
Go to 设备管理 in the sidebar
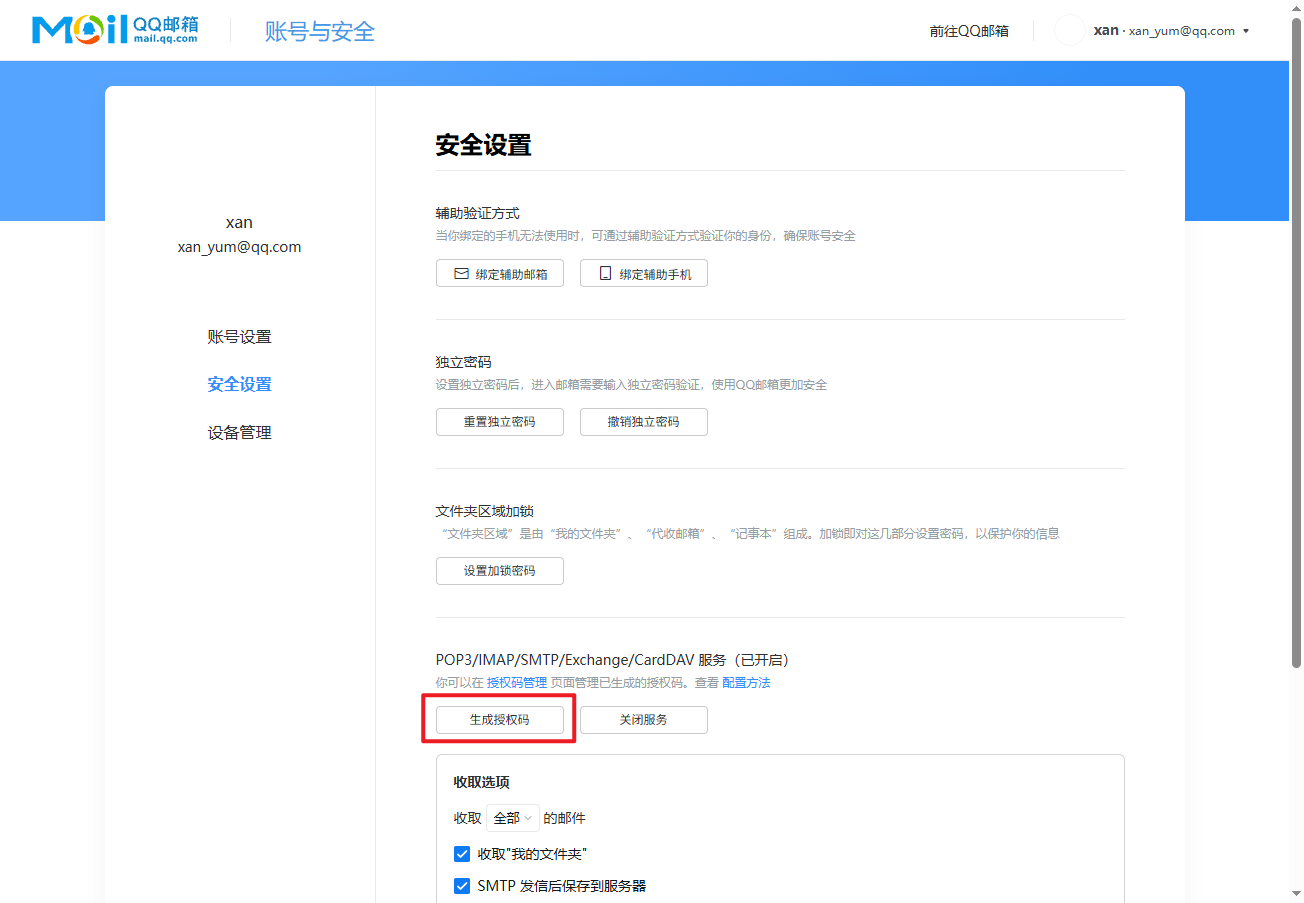[240, 433]
